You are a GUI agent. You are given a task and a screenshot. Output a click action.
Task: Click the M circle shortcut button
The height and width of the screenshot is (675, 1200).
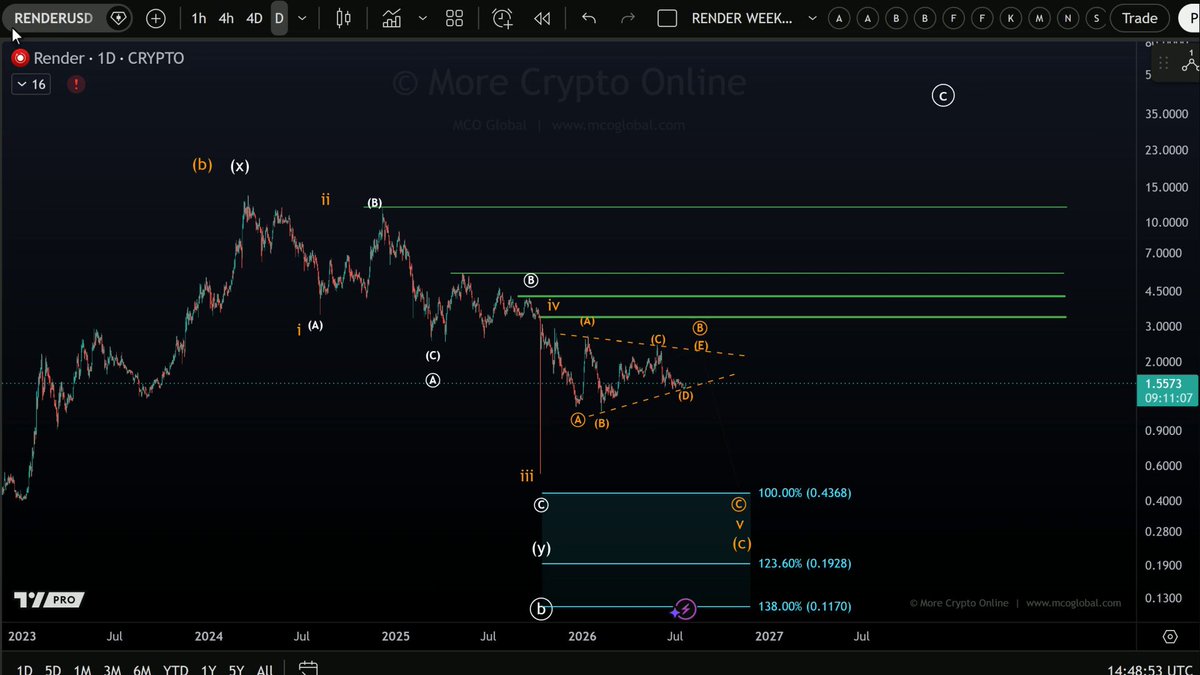(1041, 18)
